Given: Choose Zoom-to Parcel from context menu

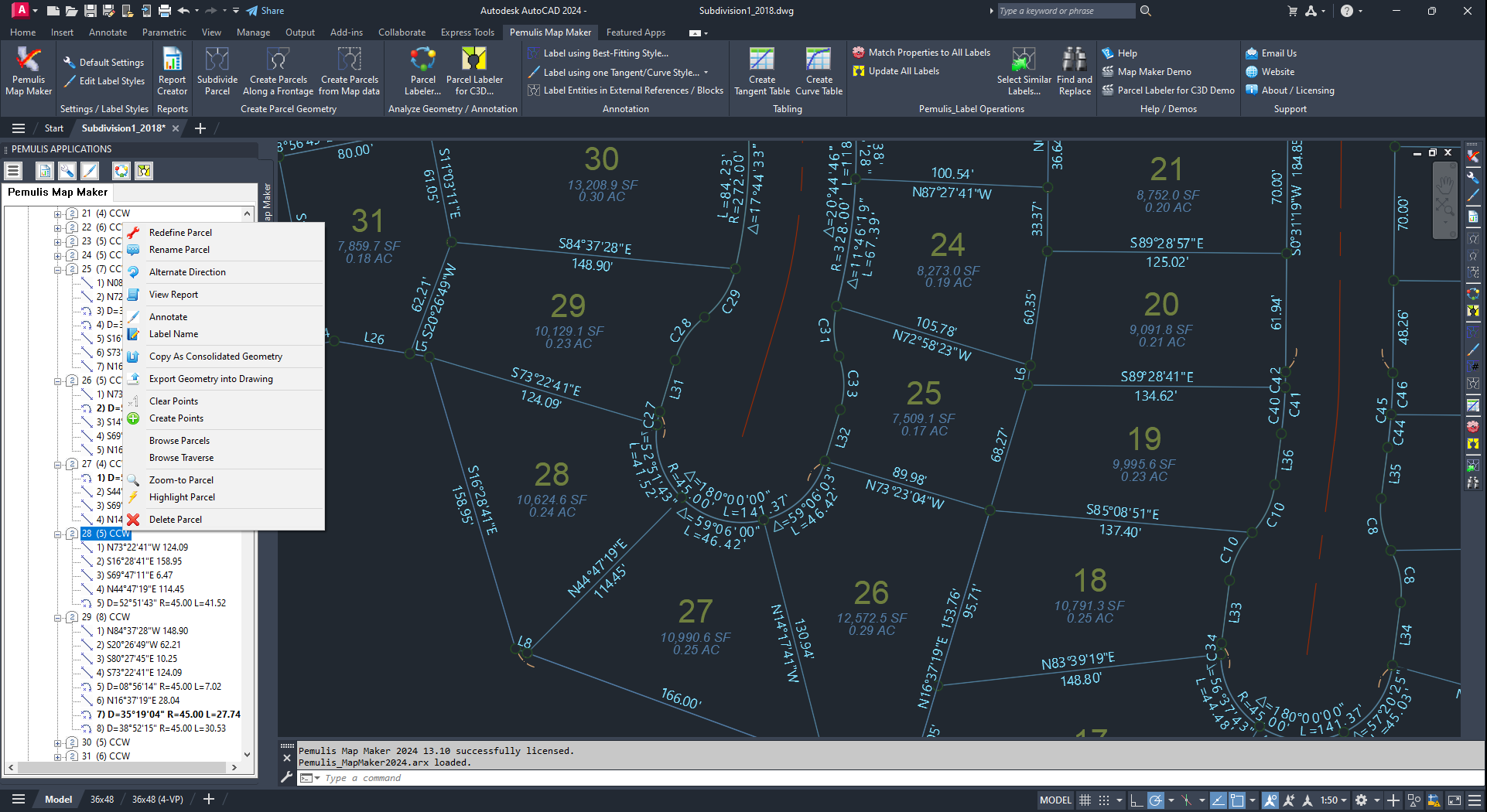Looking at the screenshot, I should pos(181,480).
